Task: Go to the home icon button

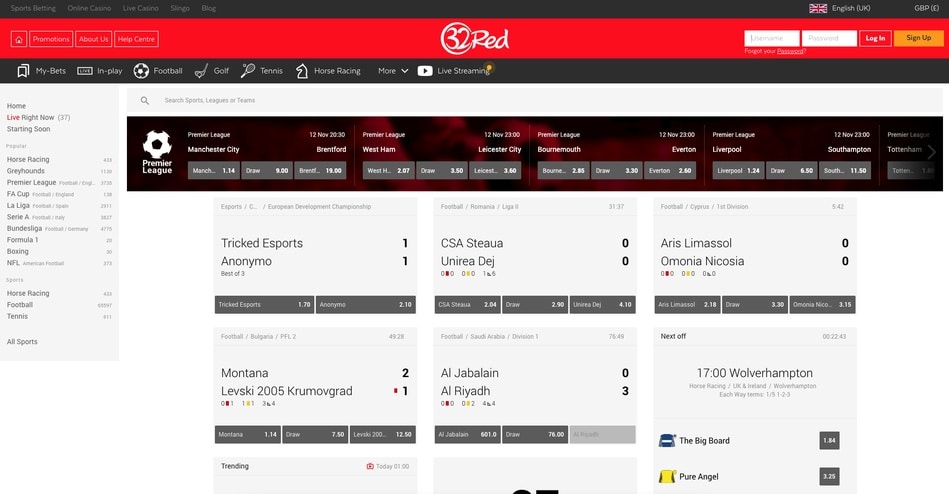Action: [19, 39]
